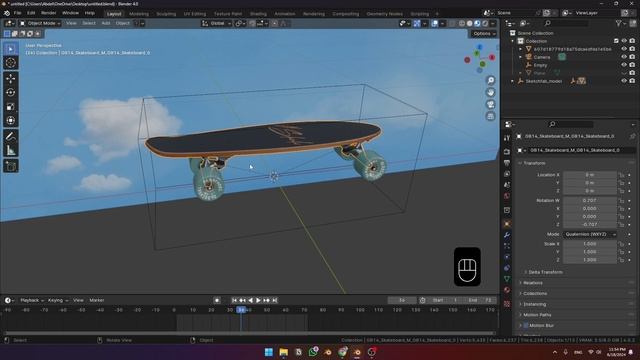Open the File menu
640x360 pixels.
click(x=18, y=13)
